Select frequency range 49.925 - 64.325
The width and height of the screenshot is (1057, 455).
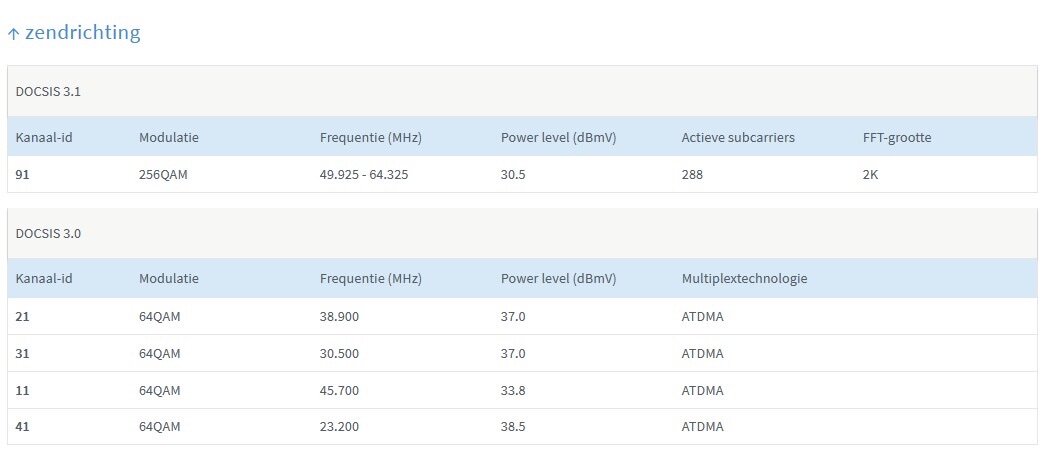pyautogui.click(x=364, y=174)
